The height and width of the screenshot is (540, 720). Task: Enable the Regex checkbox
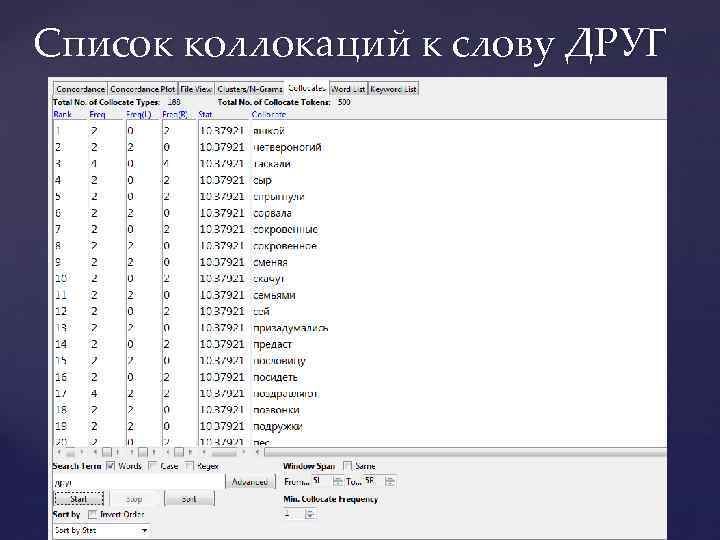click(x=189, y=466)
